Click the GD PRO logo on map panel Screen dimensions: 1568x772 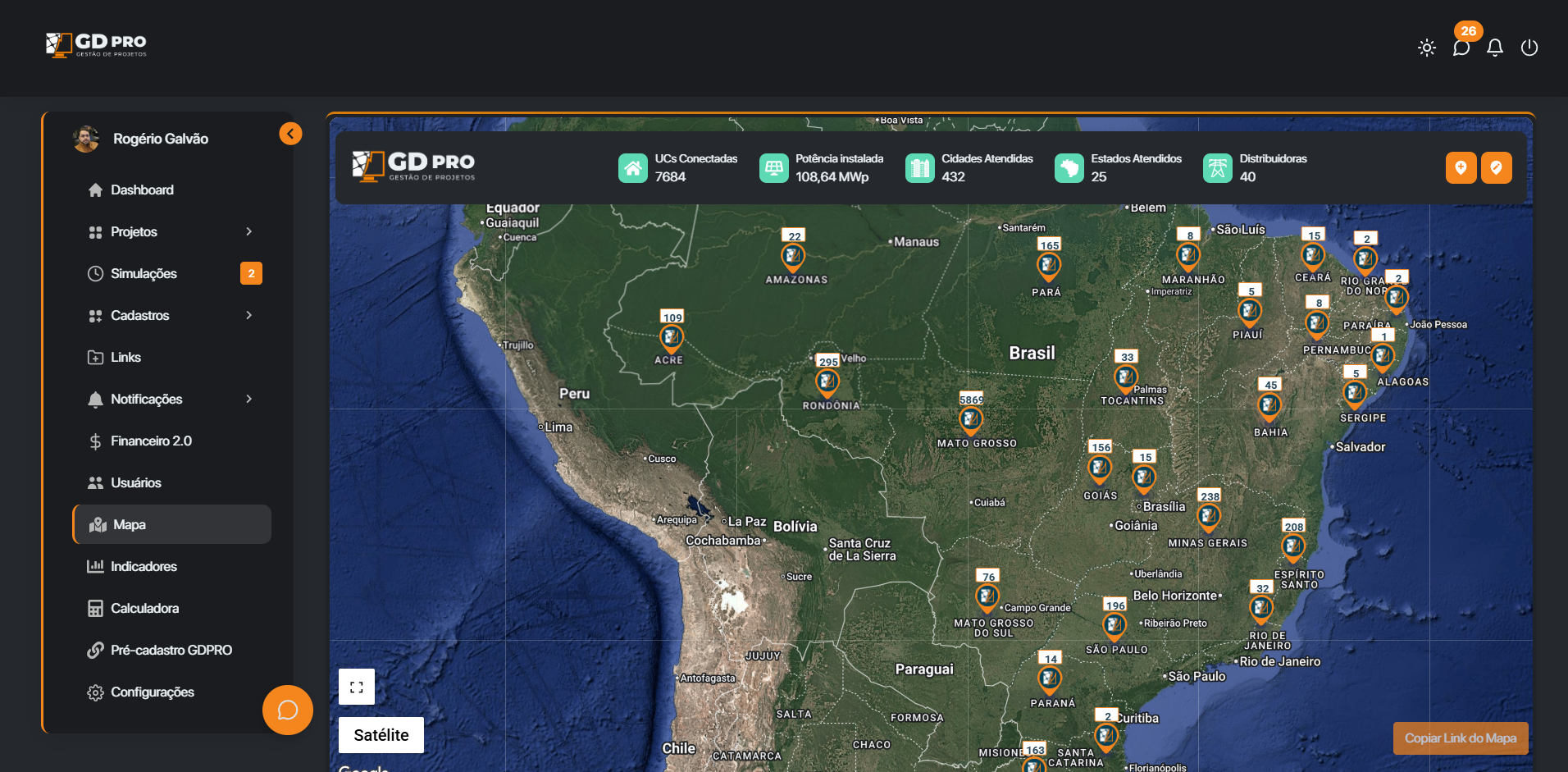click(x=414, y=167)
